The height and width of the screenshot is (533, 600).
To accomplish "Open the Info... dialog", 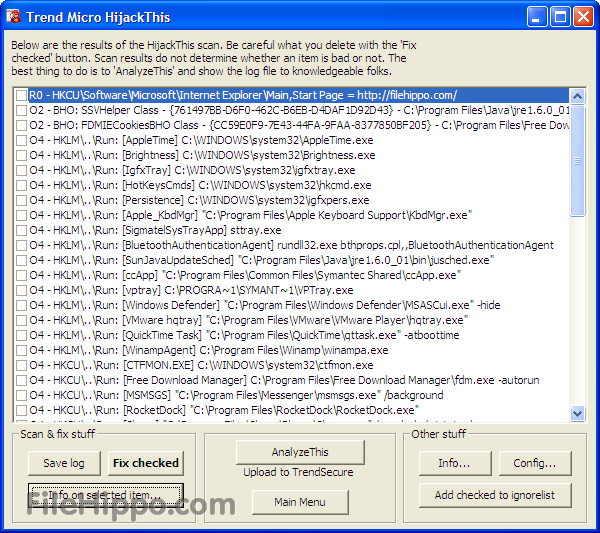I will click(x=455, y=463).
